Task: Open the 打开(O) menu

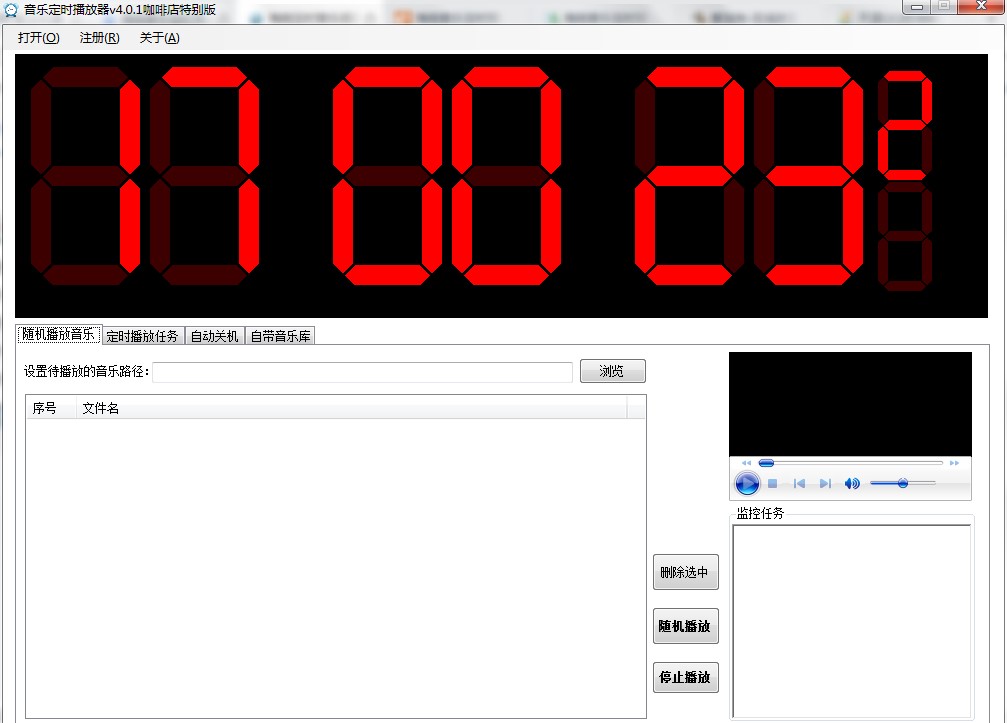Action: 39,38
